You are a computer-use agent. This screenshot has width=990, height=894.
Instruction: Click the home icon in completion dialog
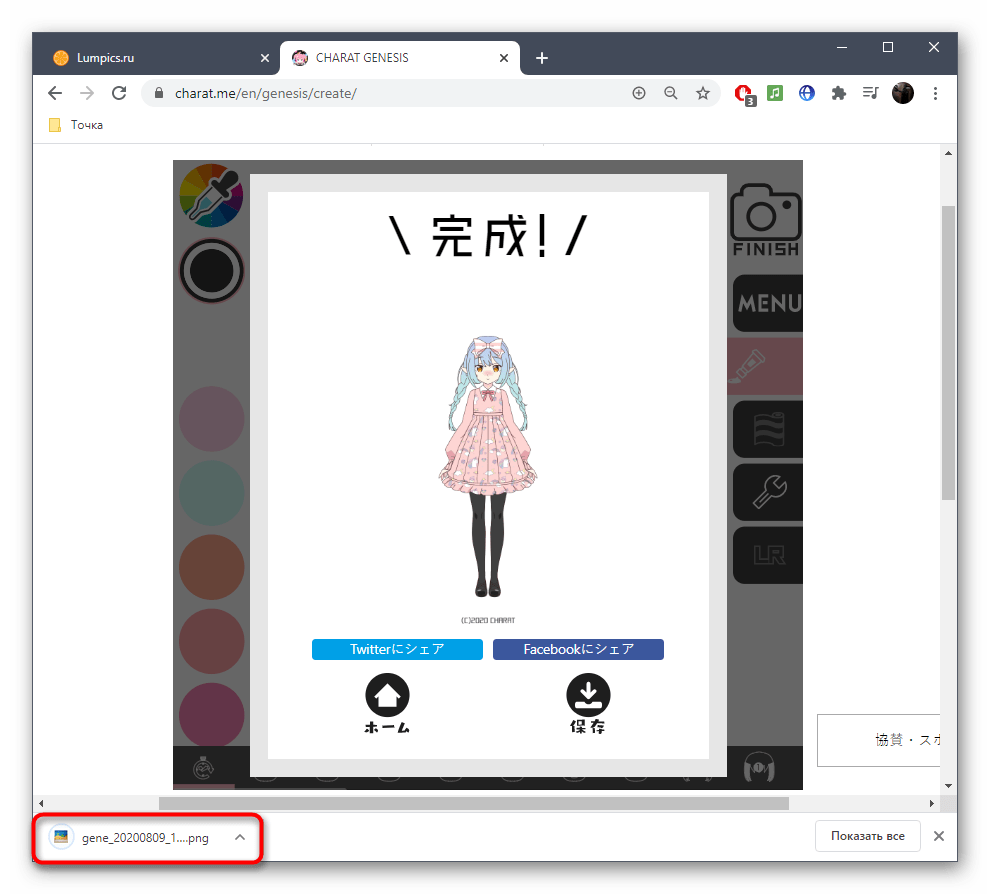[x=387, y=696]
